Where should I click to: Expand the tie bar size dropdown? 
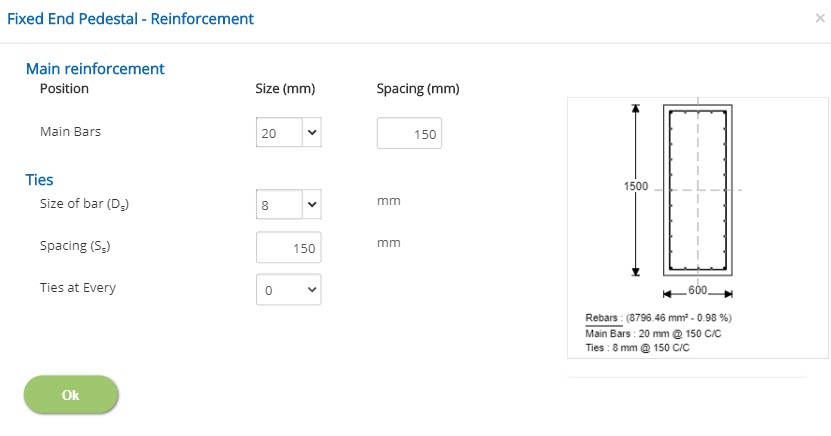click(x=289, y=204)
